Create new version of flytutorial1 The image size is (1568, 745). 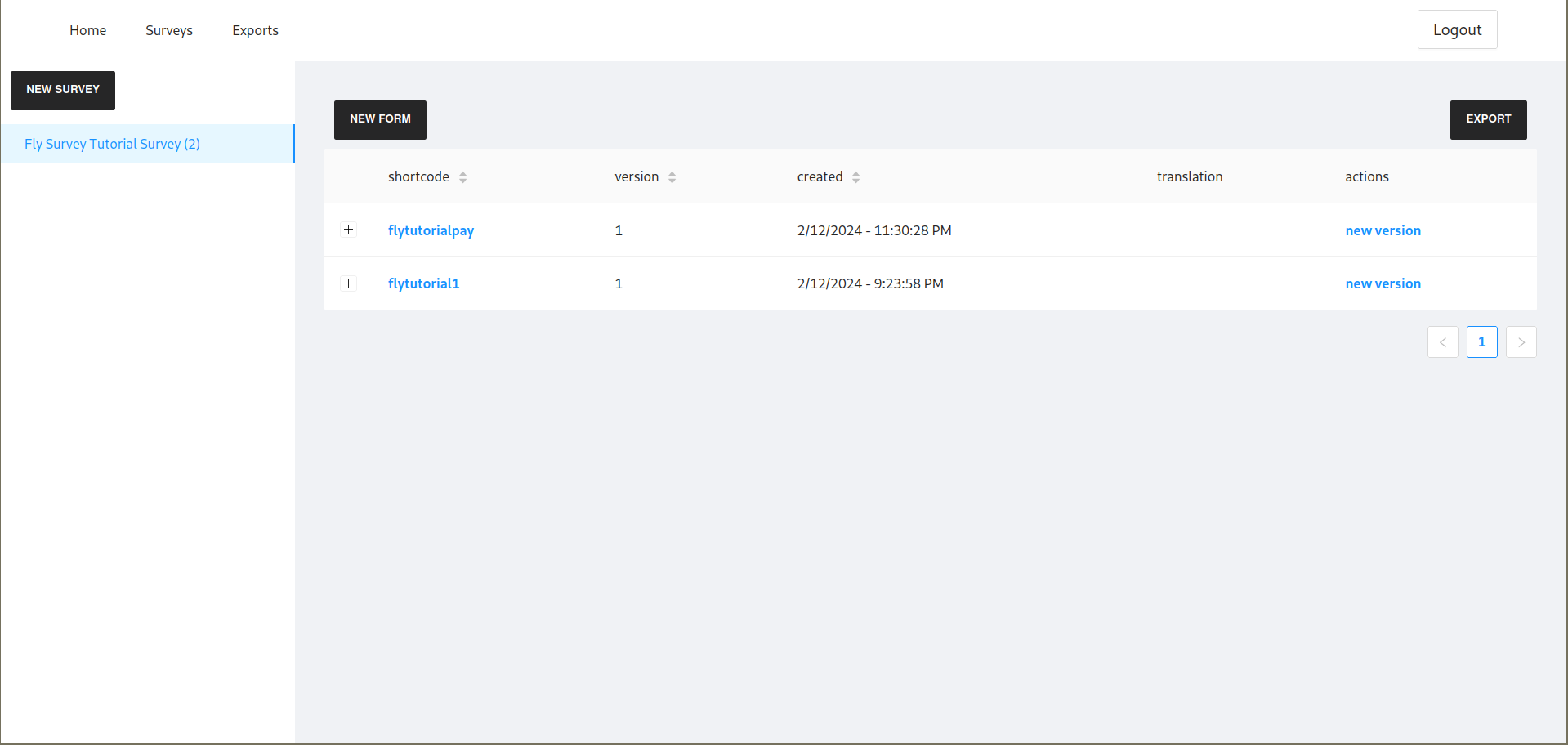click(1383, 283)
